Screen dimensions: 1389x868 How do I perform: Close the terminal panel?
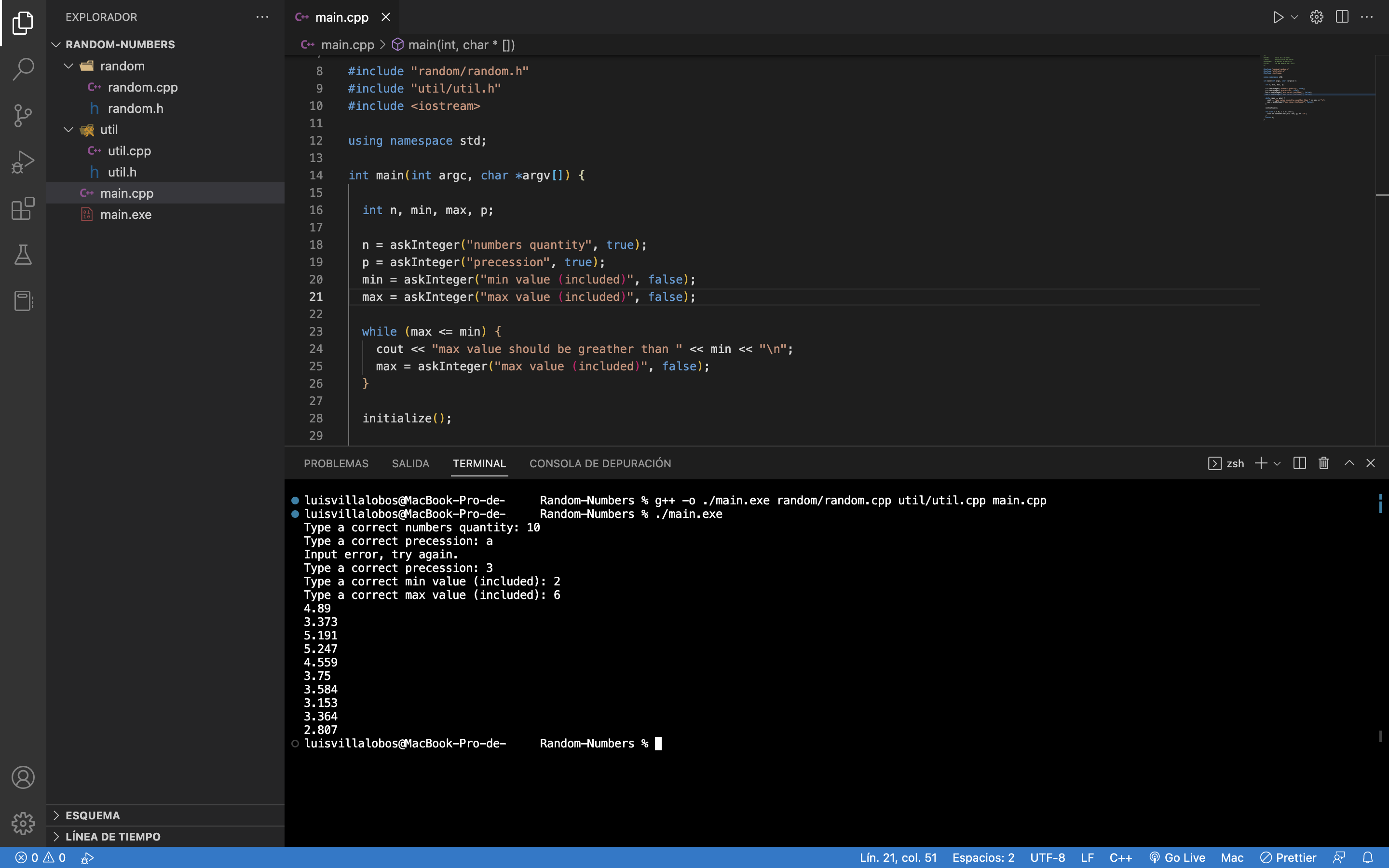1371,463
